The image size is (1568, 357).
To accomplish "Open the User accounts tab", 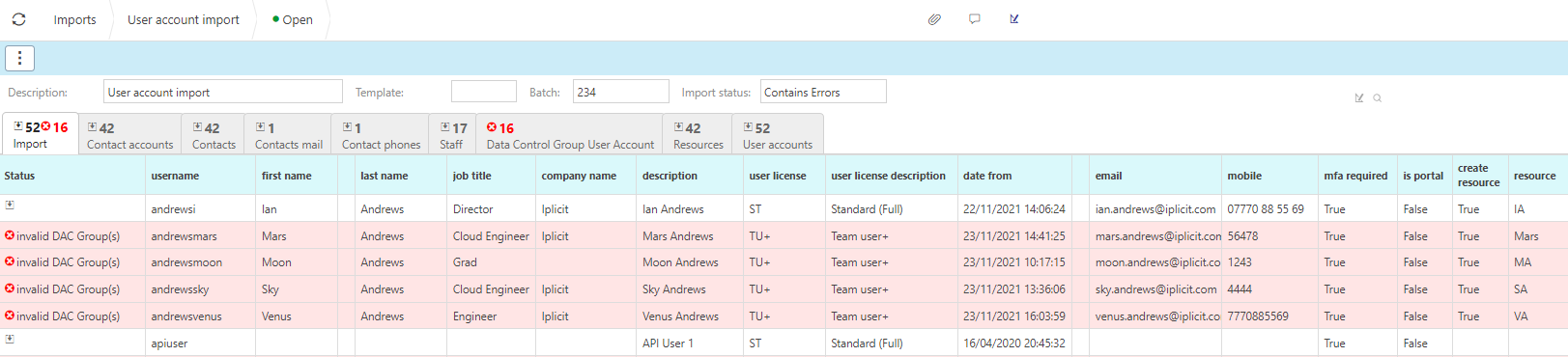I will click(778, 135).
